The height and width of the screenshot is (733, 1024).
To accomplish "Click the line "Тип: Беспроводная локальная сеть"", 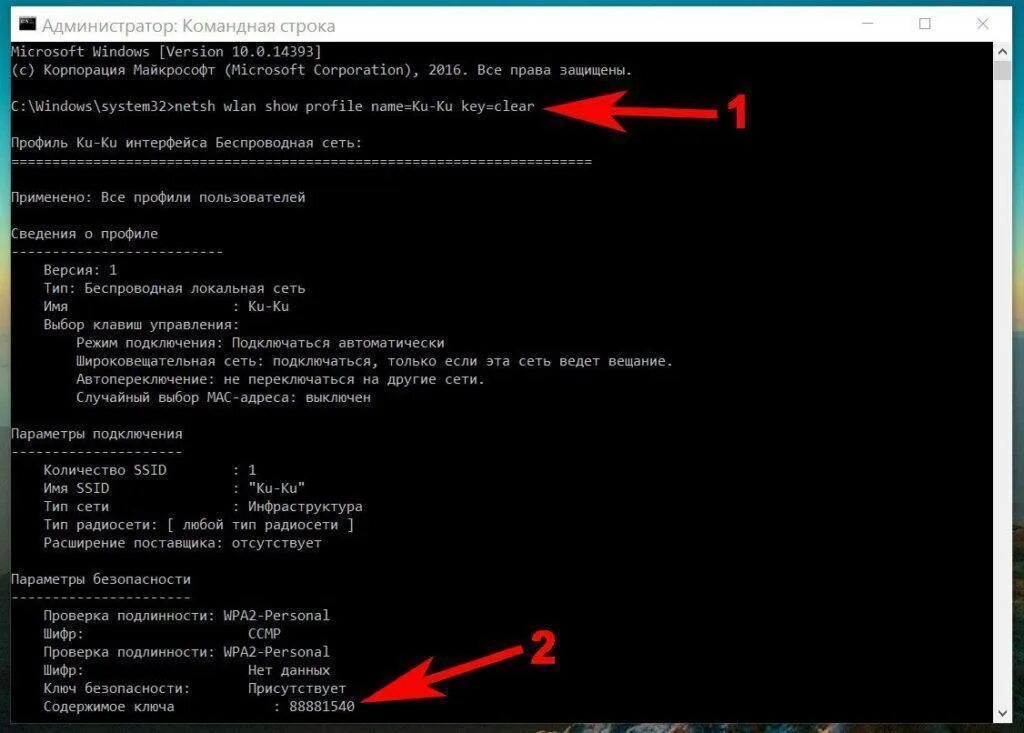I will 174,288.
